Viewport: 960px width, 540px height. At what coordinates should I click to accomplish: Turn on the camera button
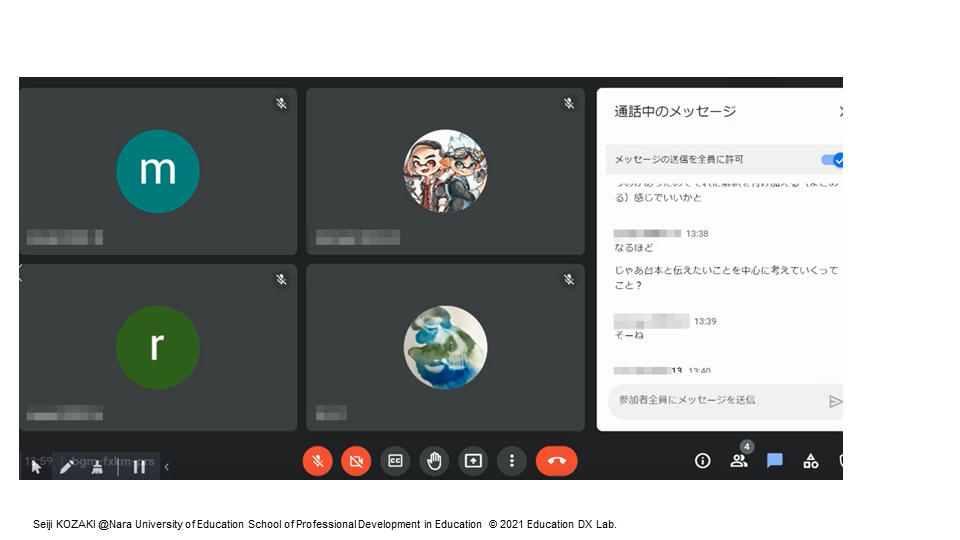click(355, 461)
